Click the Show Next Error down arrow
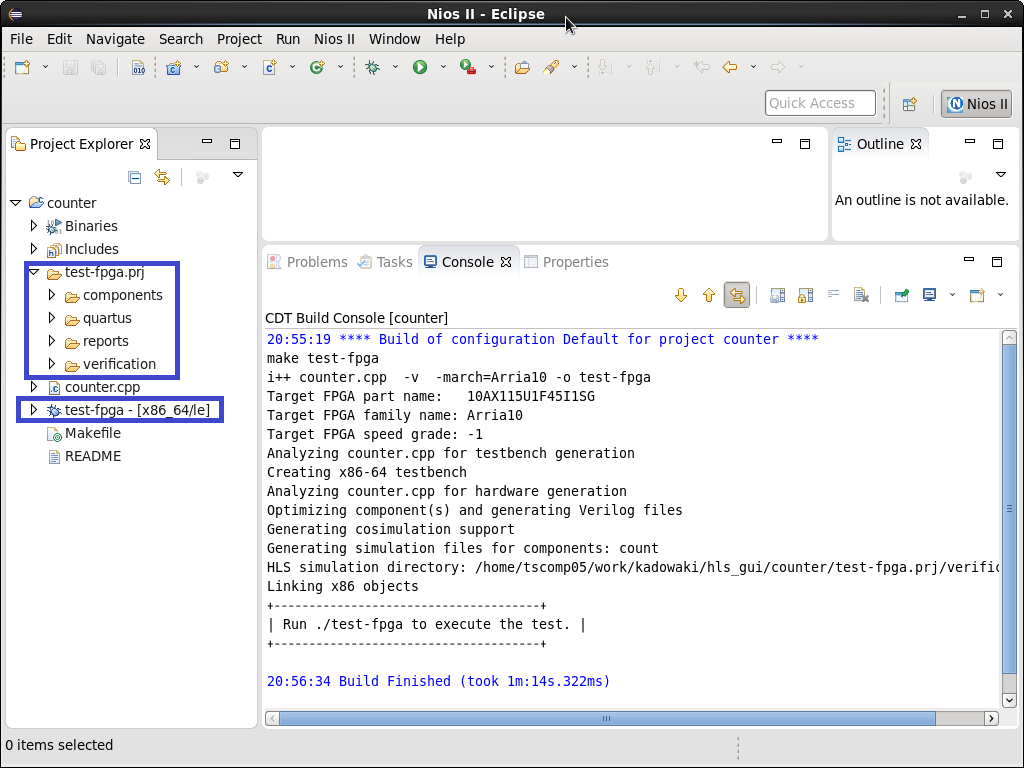 pos(682,295)
